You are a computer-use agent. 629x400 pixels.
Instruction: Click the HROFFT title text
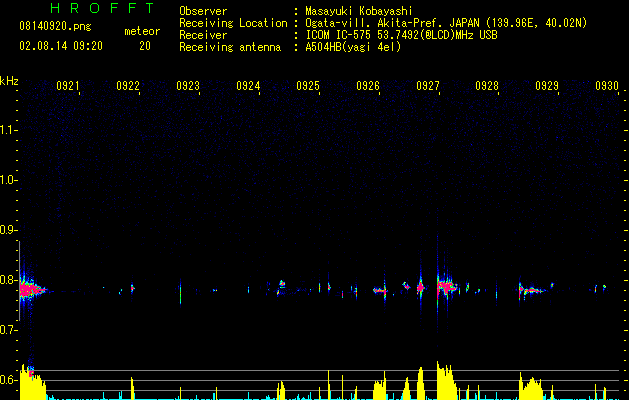[102, 8]
